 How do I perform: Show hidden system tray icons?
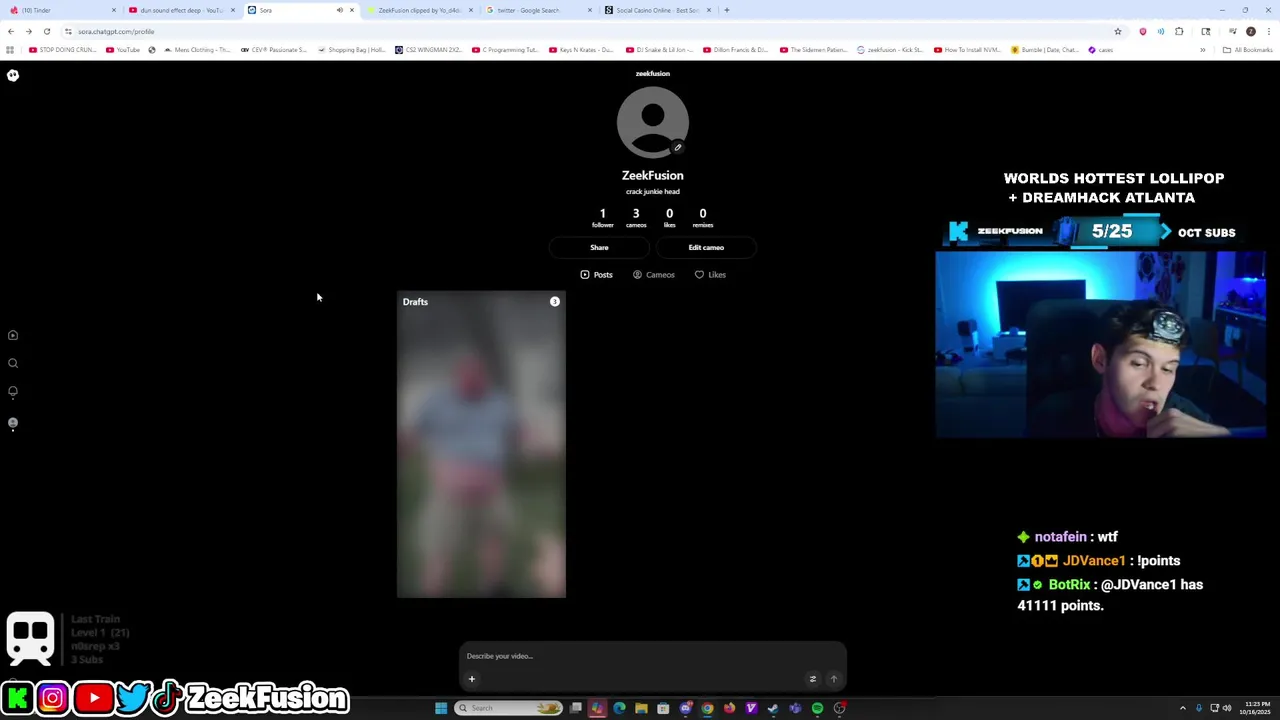1182,708
